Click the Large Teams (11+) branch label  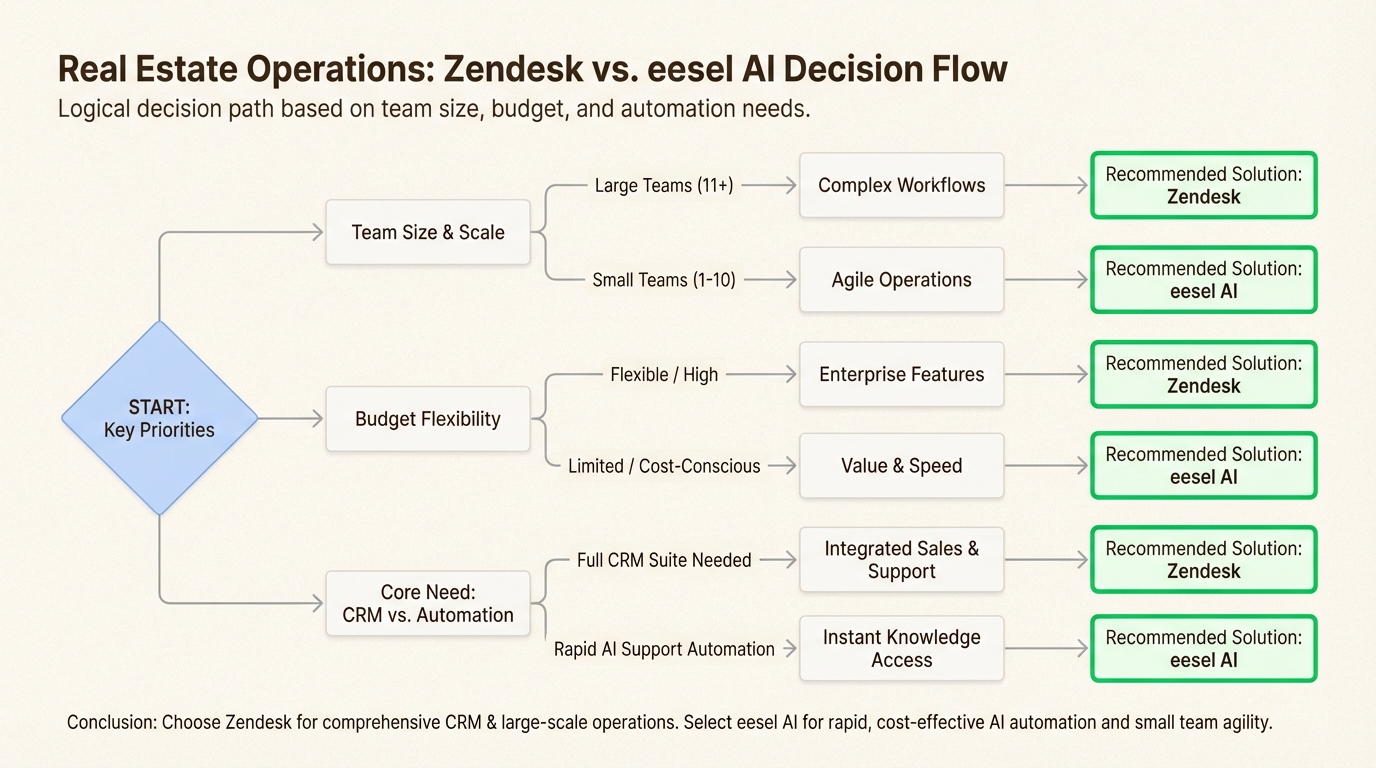[664, 185]
